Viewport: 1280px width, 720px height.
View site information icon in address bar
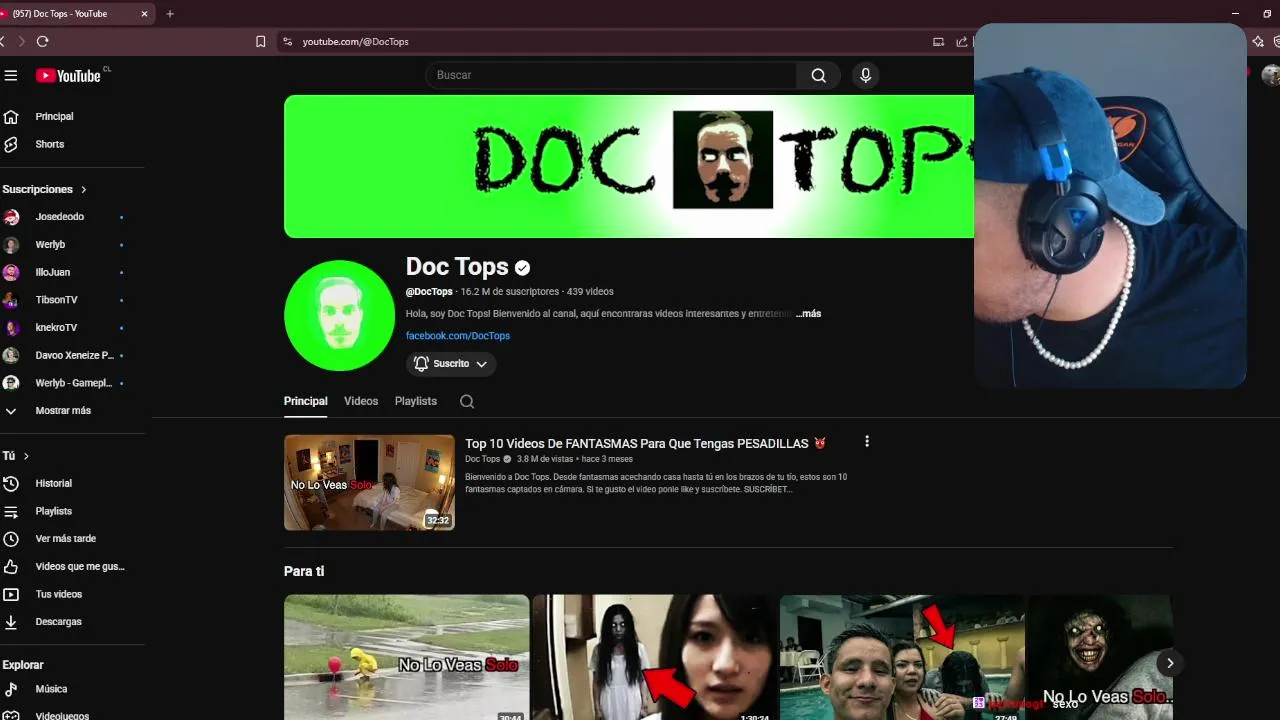coord(287,41)
